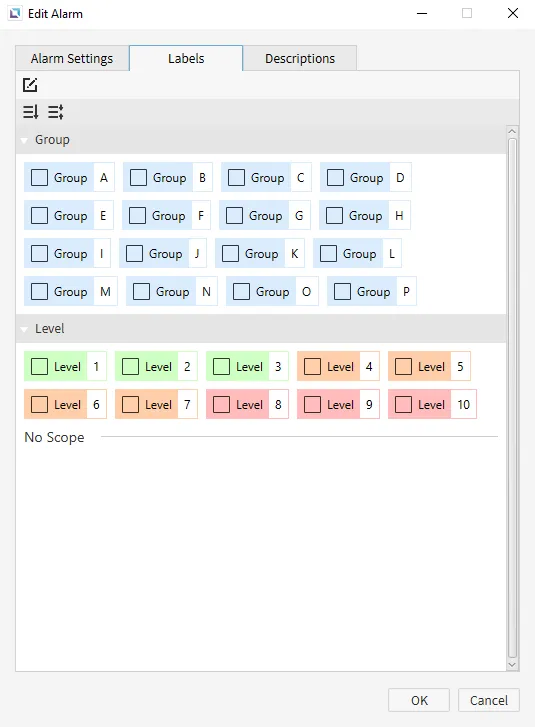Tick the Group K checkbox
535x727 pixels.
(230, 254)
